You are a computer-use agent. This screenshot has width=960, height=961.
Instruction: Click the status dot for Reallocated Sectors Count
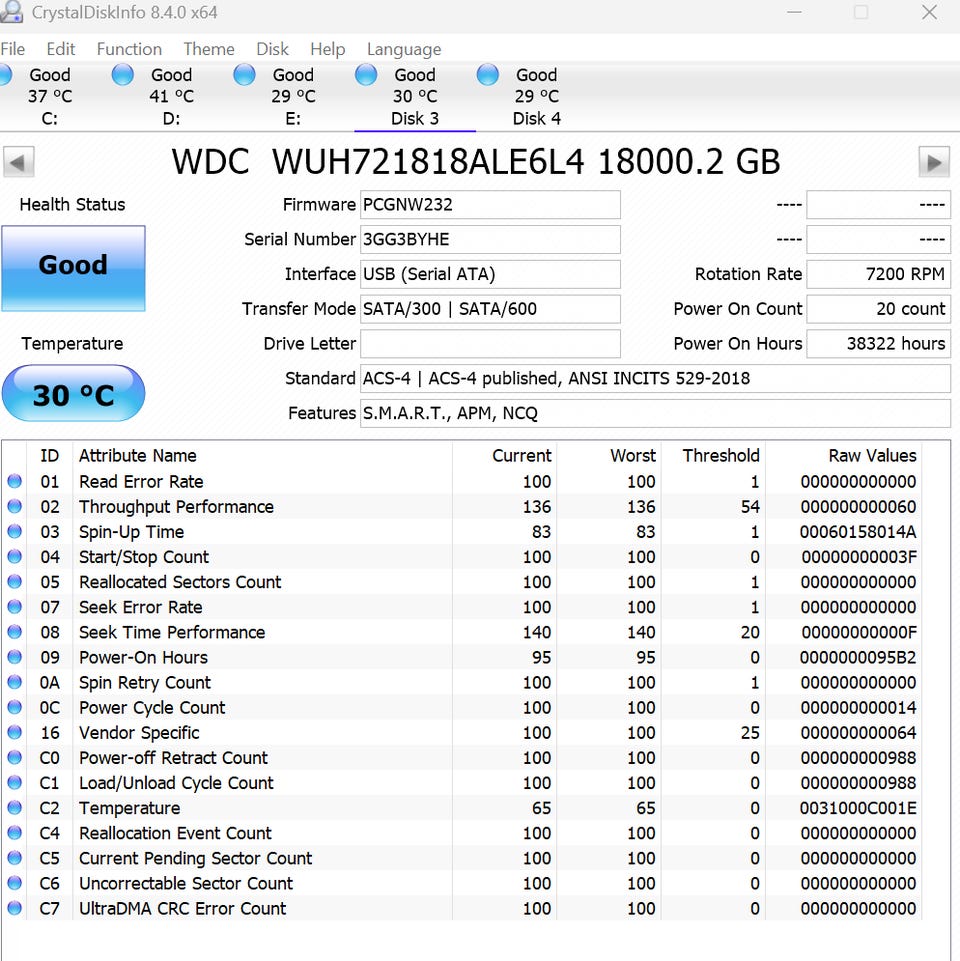[x=15, y=582]
